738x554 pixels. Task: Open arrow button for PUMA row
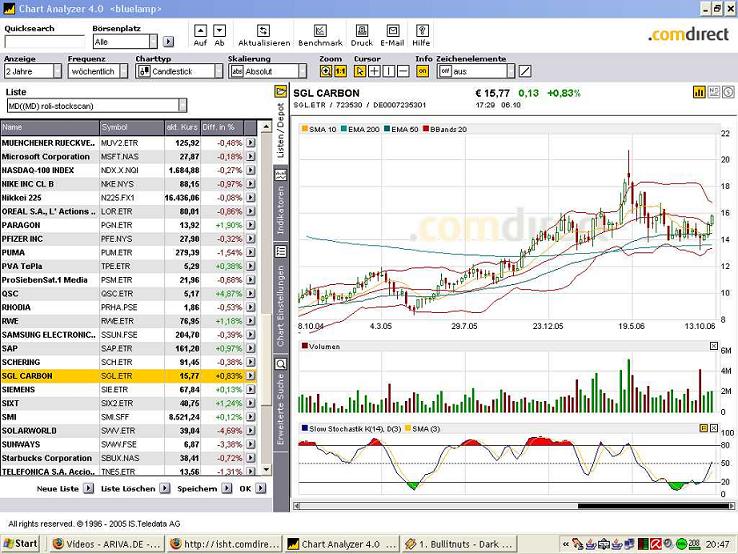click(x=251, y=252)
